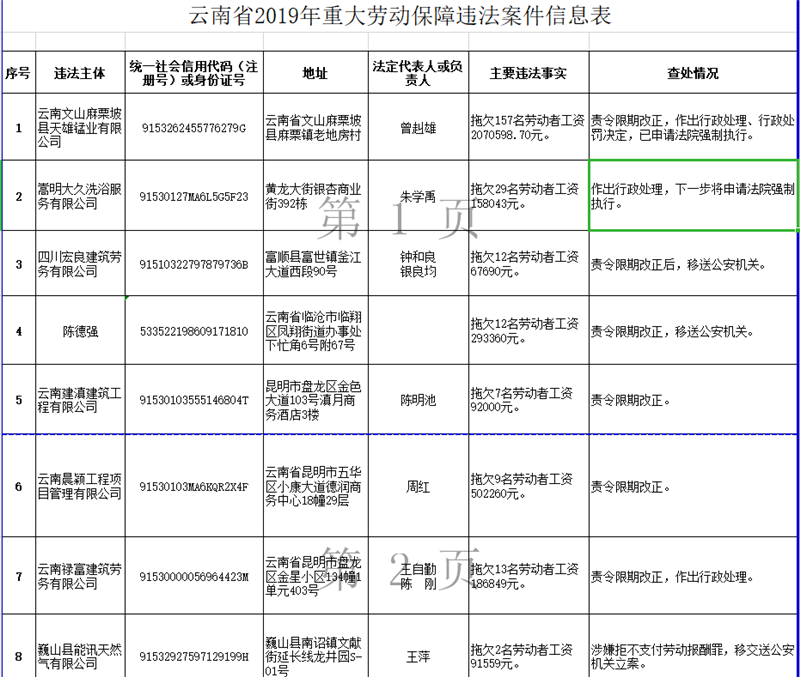Click the 地址 column header cell
Viewport: 800px width, 677px height.
point(315,73)
